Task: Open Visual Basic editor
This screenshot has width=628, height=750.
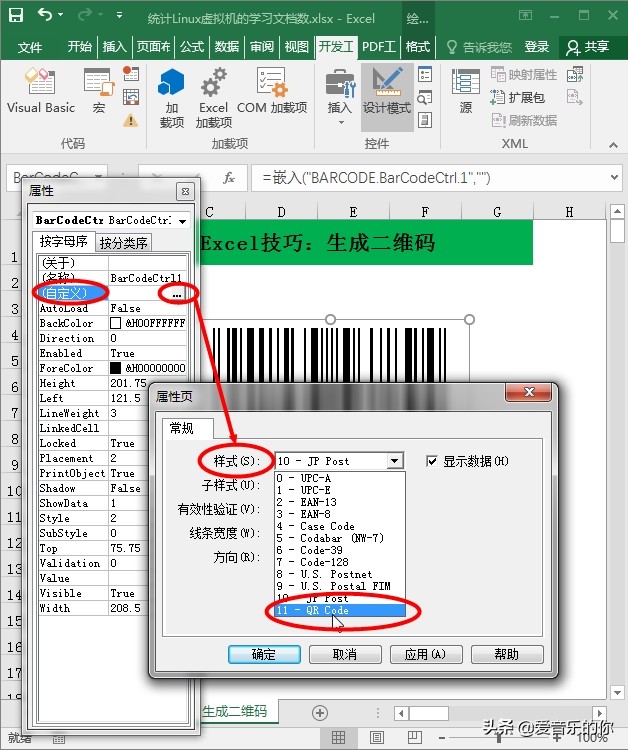Action: click(x=41, y=91)
